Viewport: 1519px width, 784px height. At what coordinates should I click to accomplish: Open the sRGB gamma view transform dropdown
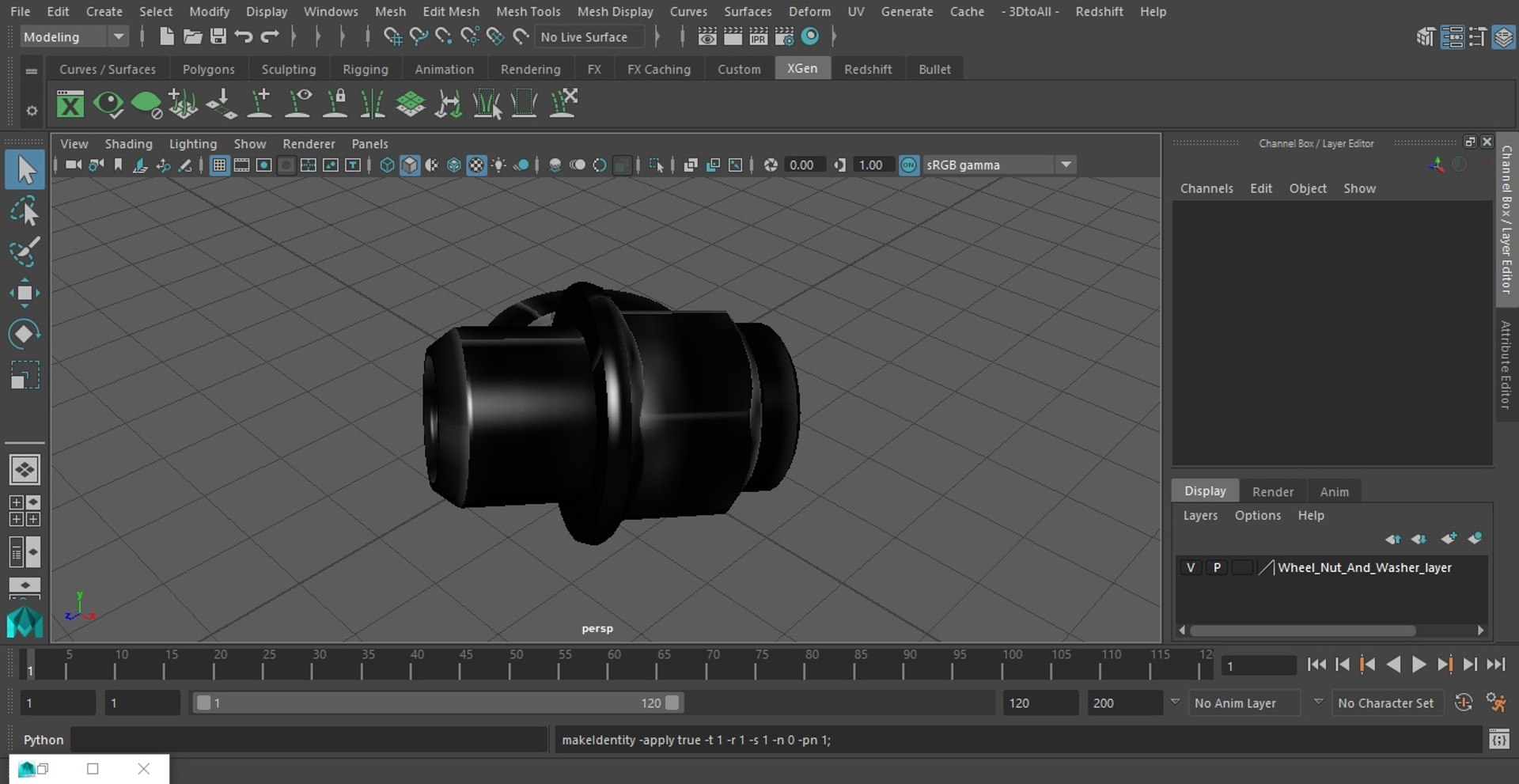(999, 165)
